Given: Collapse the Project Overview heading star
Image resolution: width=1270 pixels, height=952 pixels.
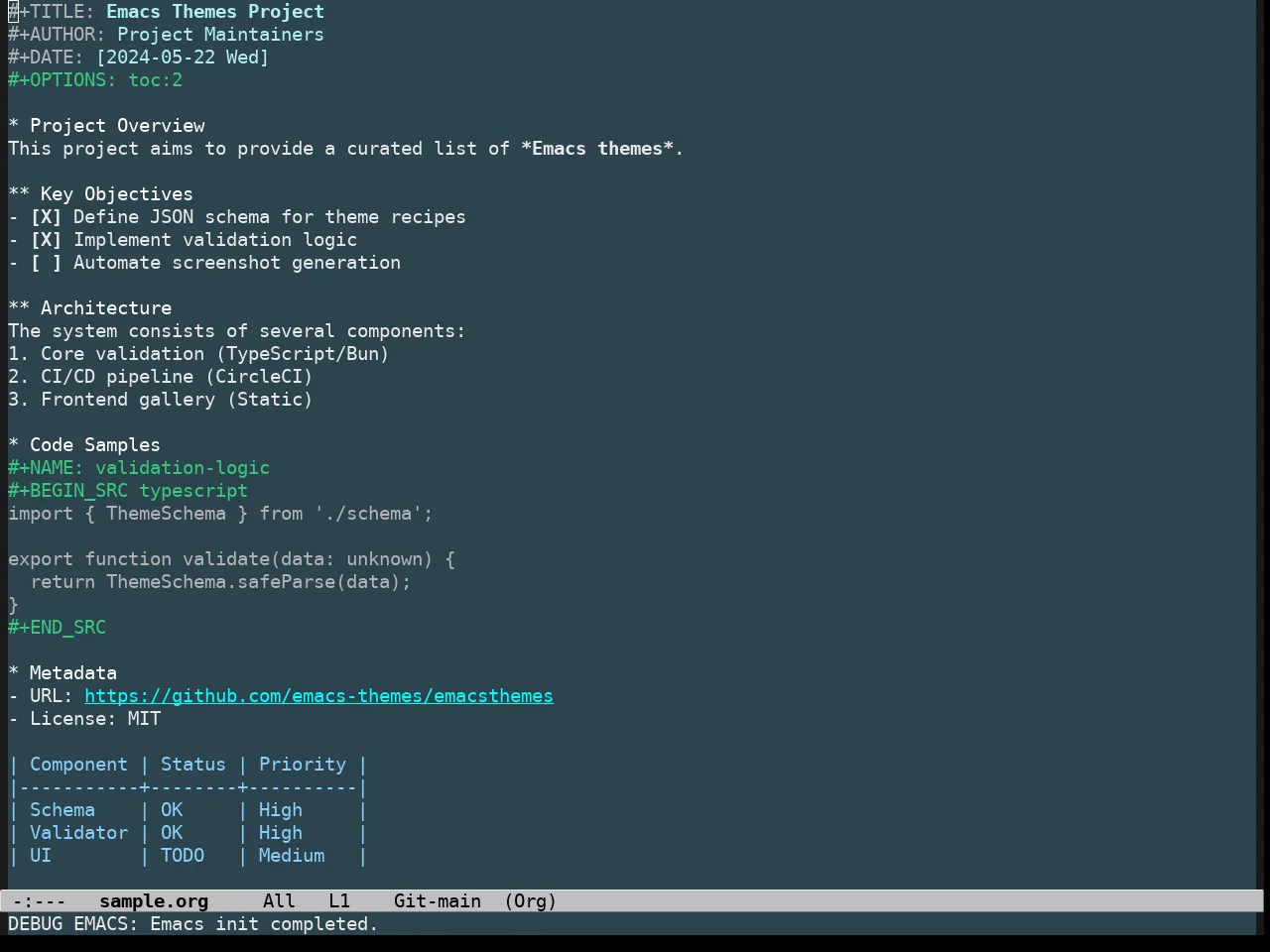Looking at the screenshot, I should [14, 126].
